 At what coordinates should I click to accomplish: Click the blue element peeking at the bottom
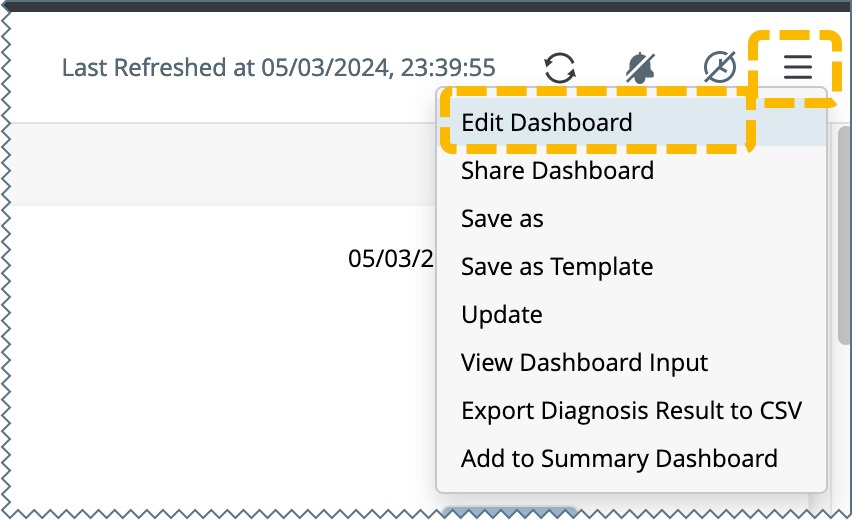click(x=510, y=512)
